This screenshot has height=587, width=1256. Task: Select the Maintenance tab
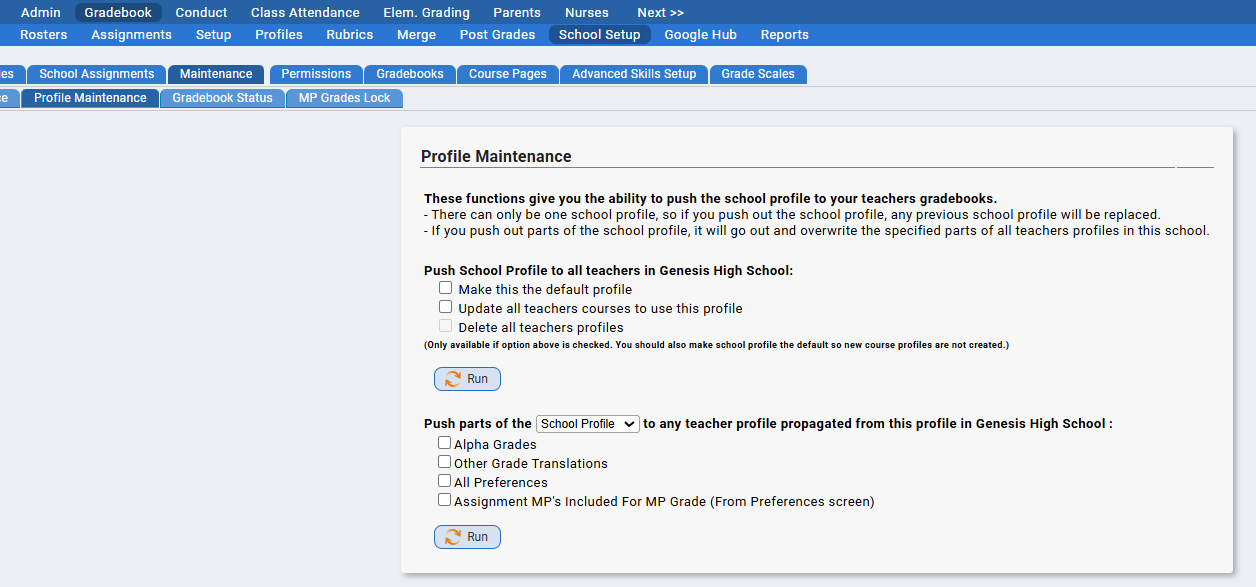pyautogui.click(x=216, y=74)
